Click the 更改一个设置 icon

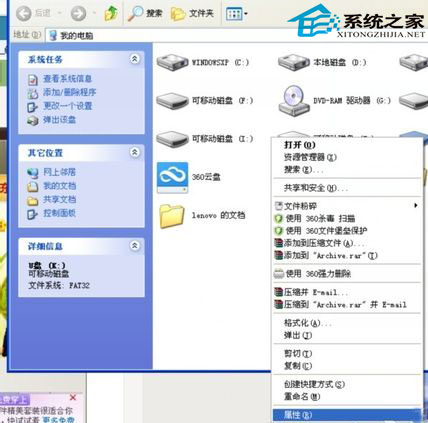(33, 107)
